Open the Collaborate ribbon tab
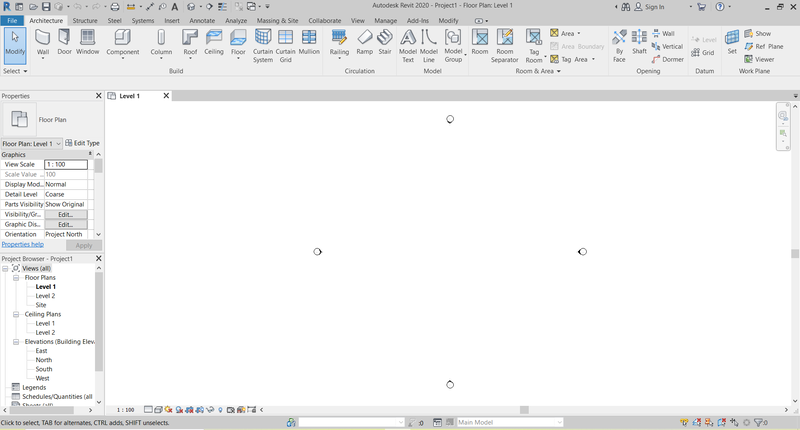Screen dimensions: 800x430 (324, 20)
